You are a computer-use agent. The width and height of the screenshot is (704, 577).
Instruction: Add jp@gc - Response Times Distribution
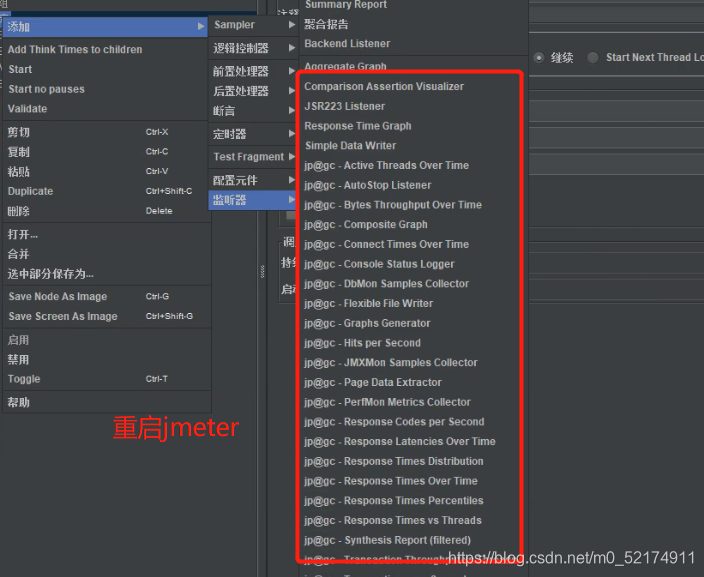(413, 461)
